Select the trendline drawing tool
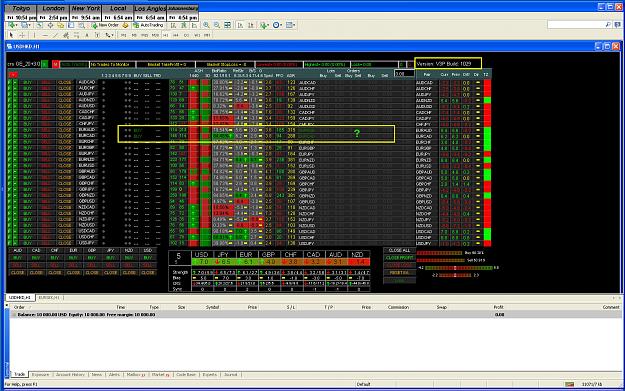This screenshot has width=625, height=391. (x=55, y=35)
